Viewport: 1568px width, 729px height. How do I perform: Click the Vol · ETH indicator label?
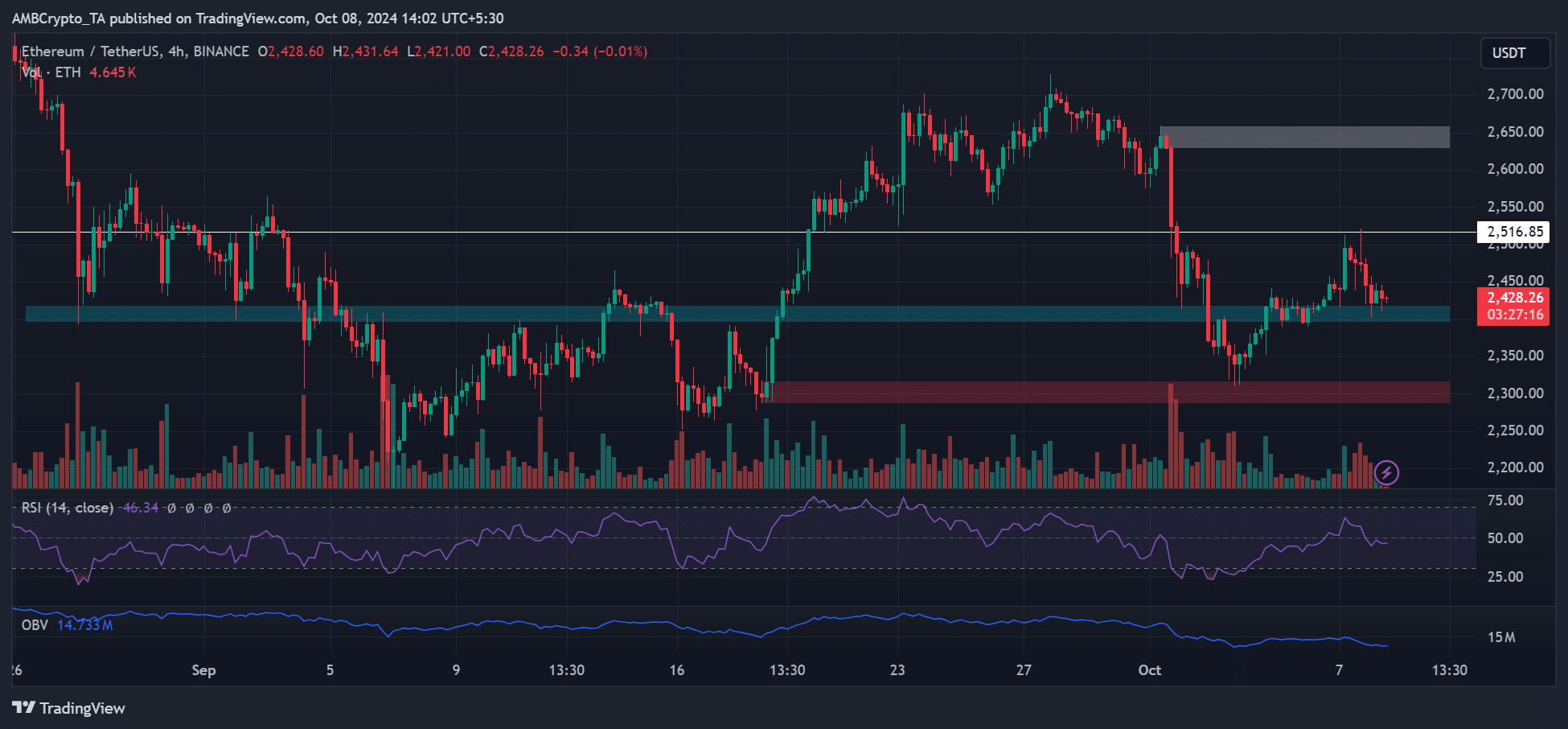click(x=51, y=72)
